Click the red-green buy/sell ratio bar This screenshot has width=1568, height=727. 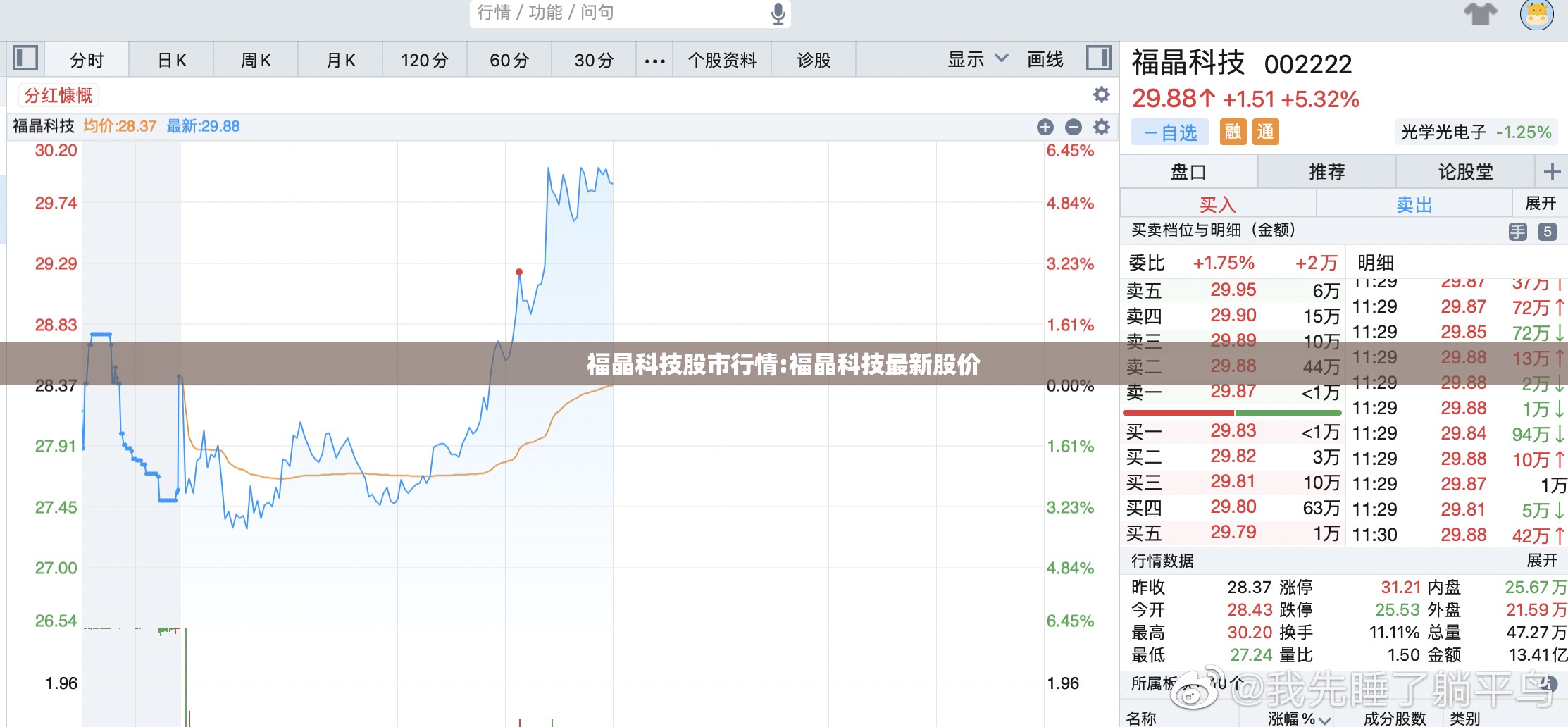pos(1232,412)
